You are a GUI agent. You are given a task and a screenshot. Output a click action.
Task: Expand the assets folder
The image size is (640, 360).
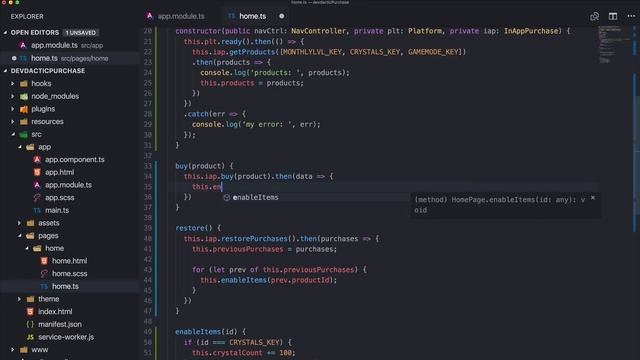pos(20,223)
